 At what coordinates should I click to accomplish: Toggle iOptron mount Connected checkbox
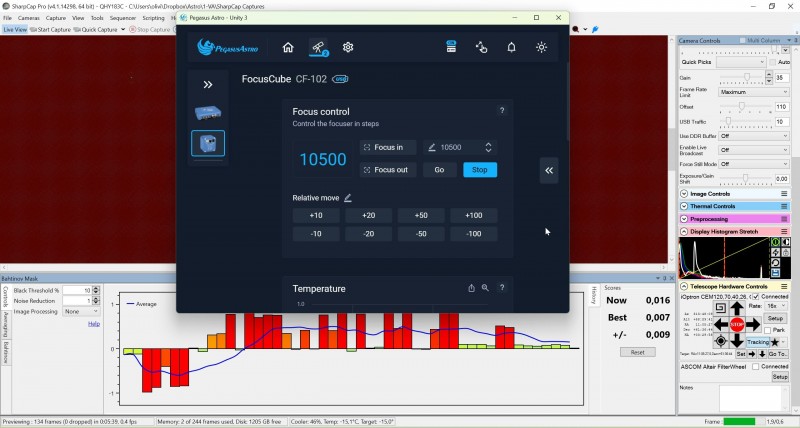point(756,296)
